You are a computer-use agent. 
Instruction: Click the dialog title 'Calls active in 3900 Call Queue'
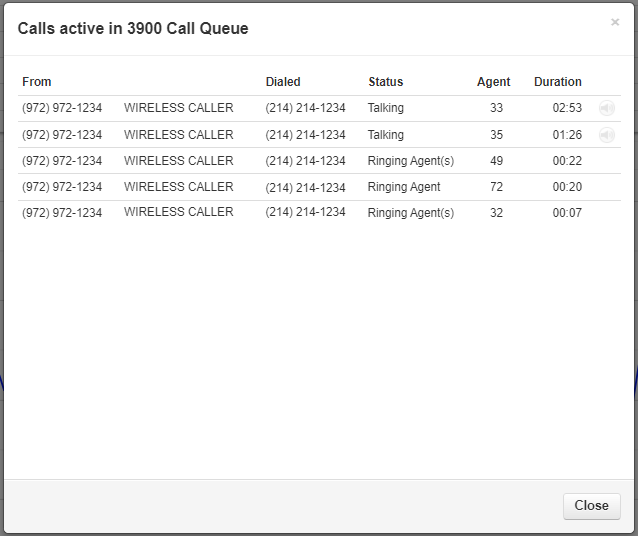(x=133, y=29)
